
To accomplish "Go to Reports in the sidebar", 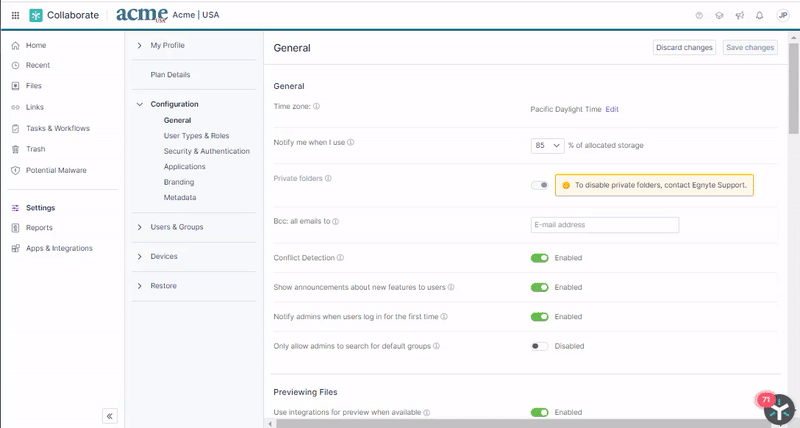I will (39, 228).
